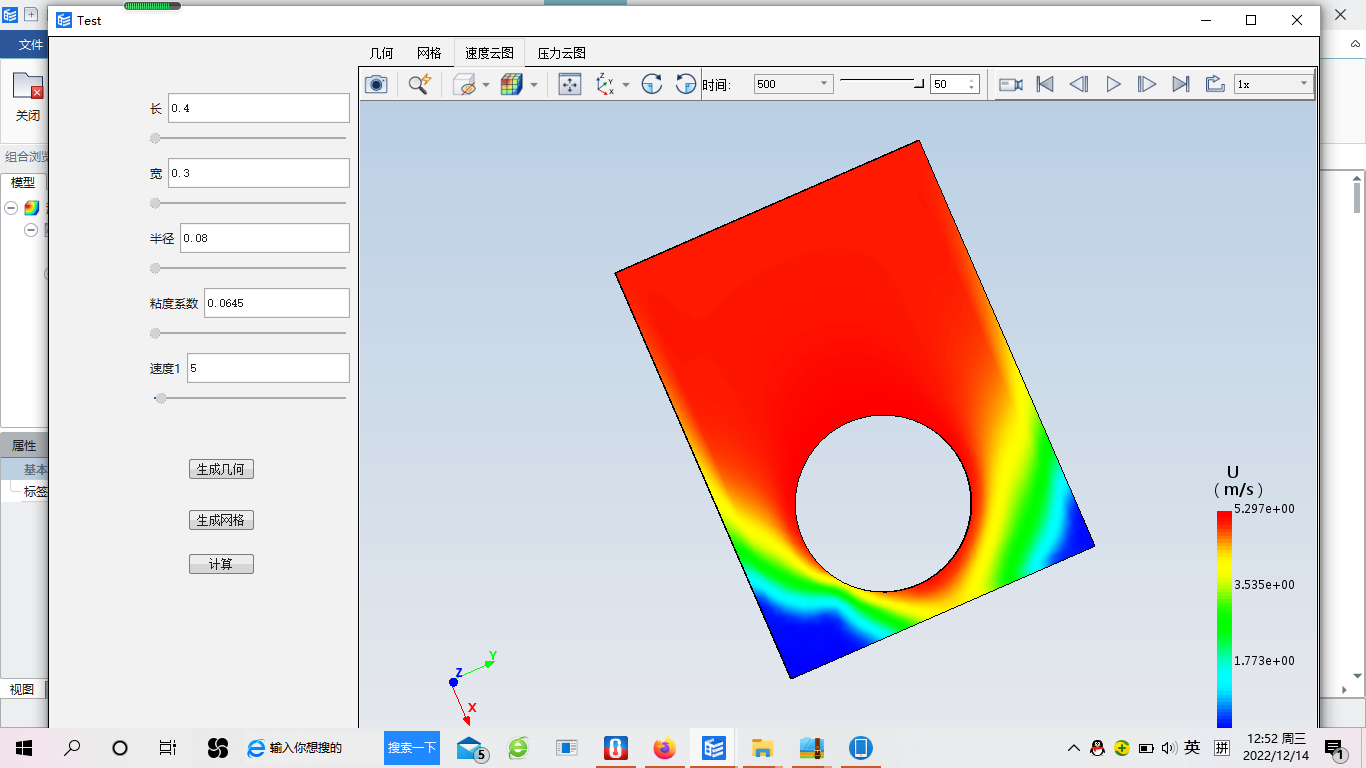Click the frame number spinner showing 50
Screen dimensions: 1366x768
click(x=954, y=85)
